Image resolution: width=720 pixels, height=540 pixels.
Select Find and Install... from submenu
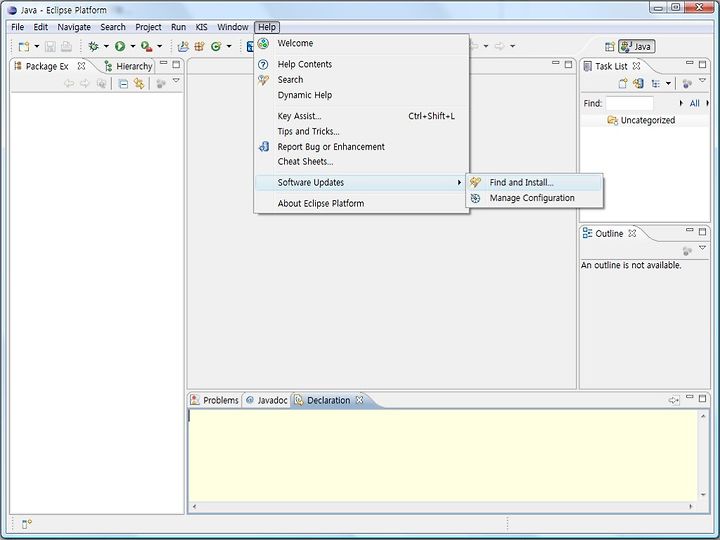(535, 182)
